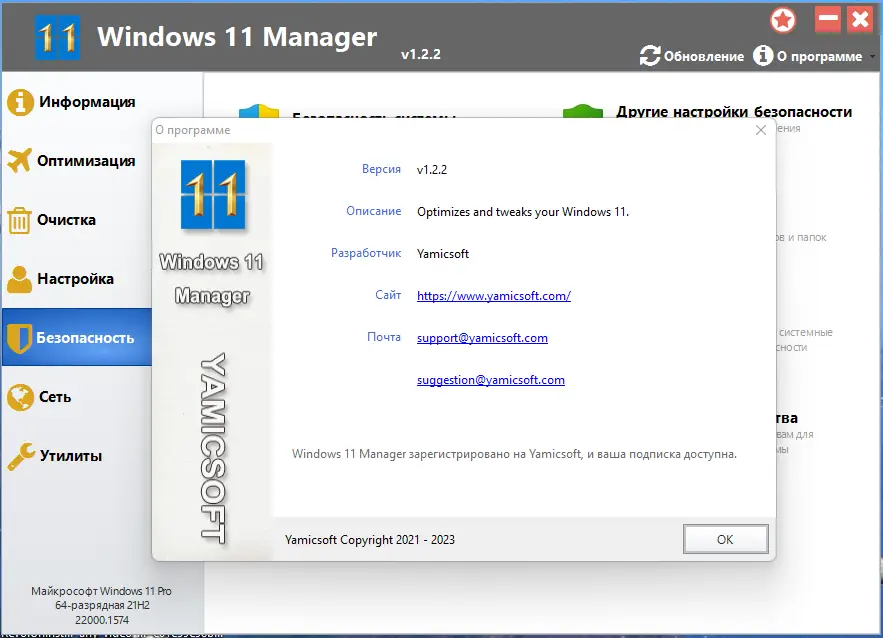Minimize the Windows 11 Manager window
Viewport: 883px width, 638px height.
pos(828,20)
